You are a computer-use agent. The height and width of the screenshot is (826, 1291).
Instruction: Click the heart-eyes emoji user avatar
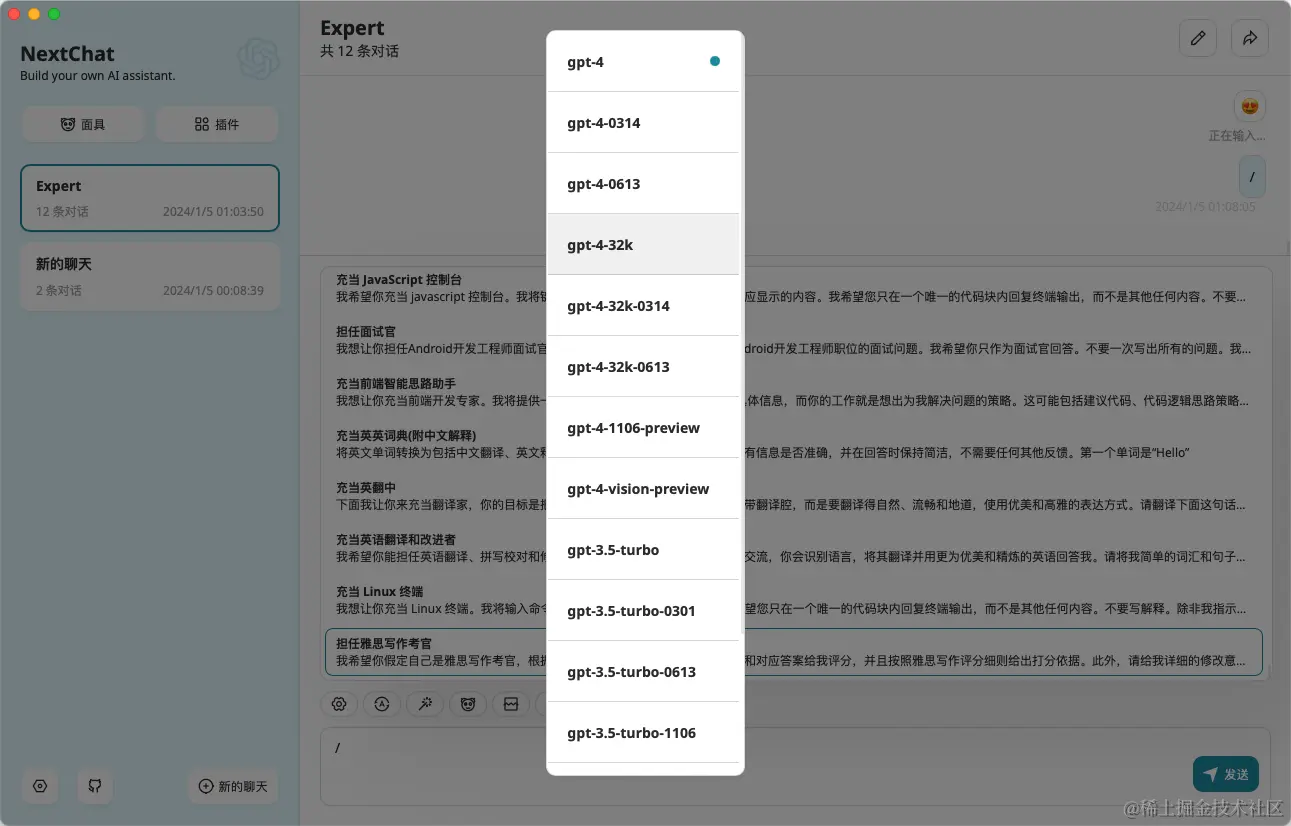[1249, 106]
